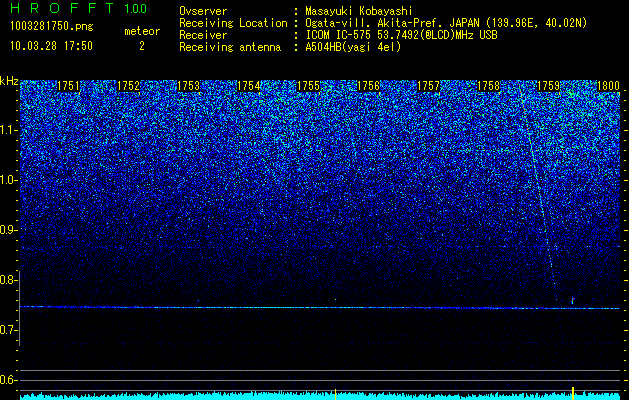629x400 pixels.
Task: Click the 1800 time label
Action: click(x=609, y=86)
